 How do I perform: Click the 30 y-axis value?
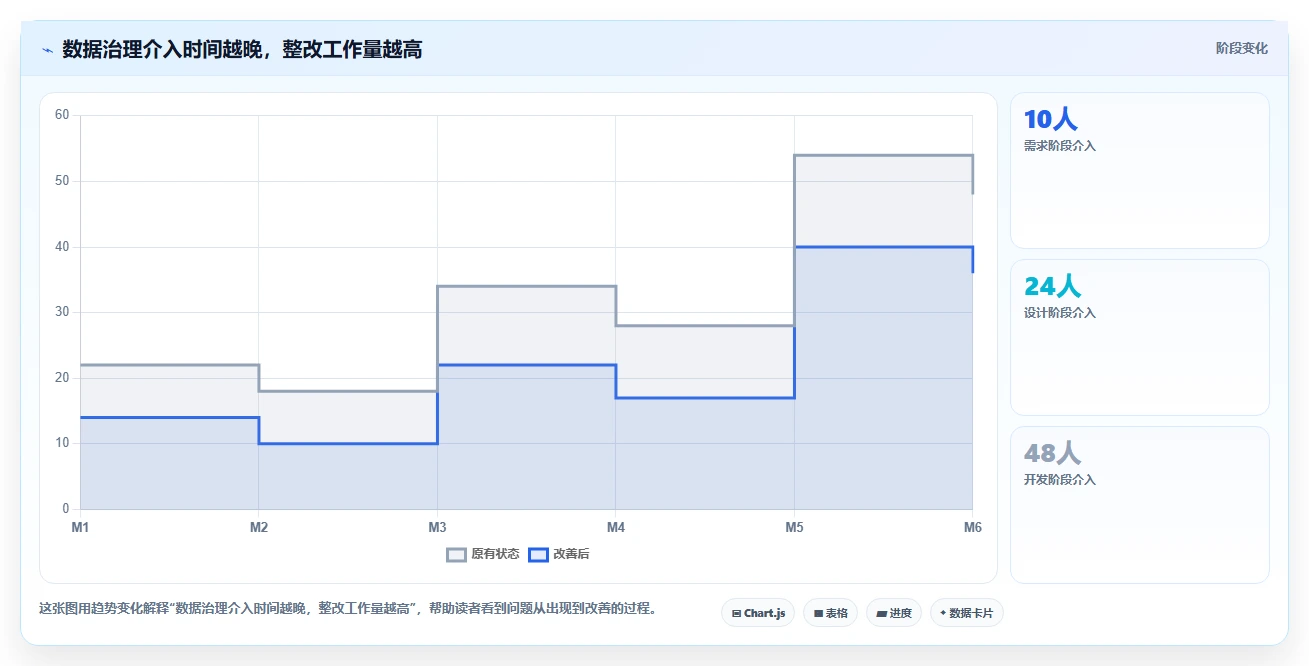[62, 312]
